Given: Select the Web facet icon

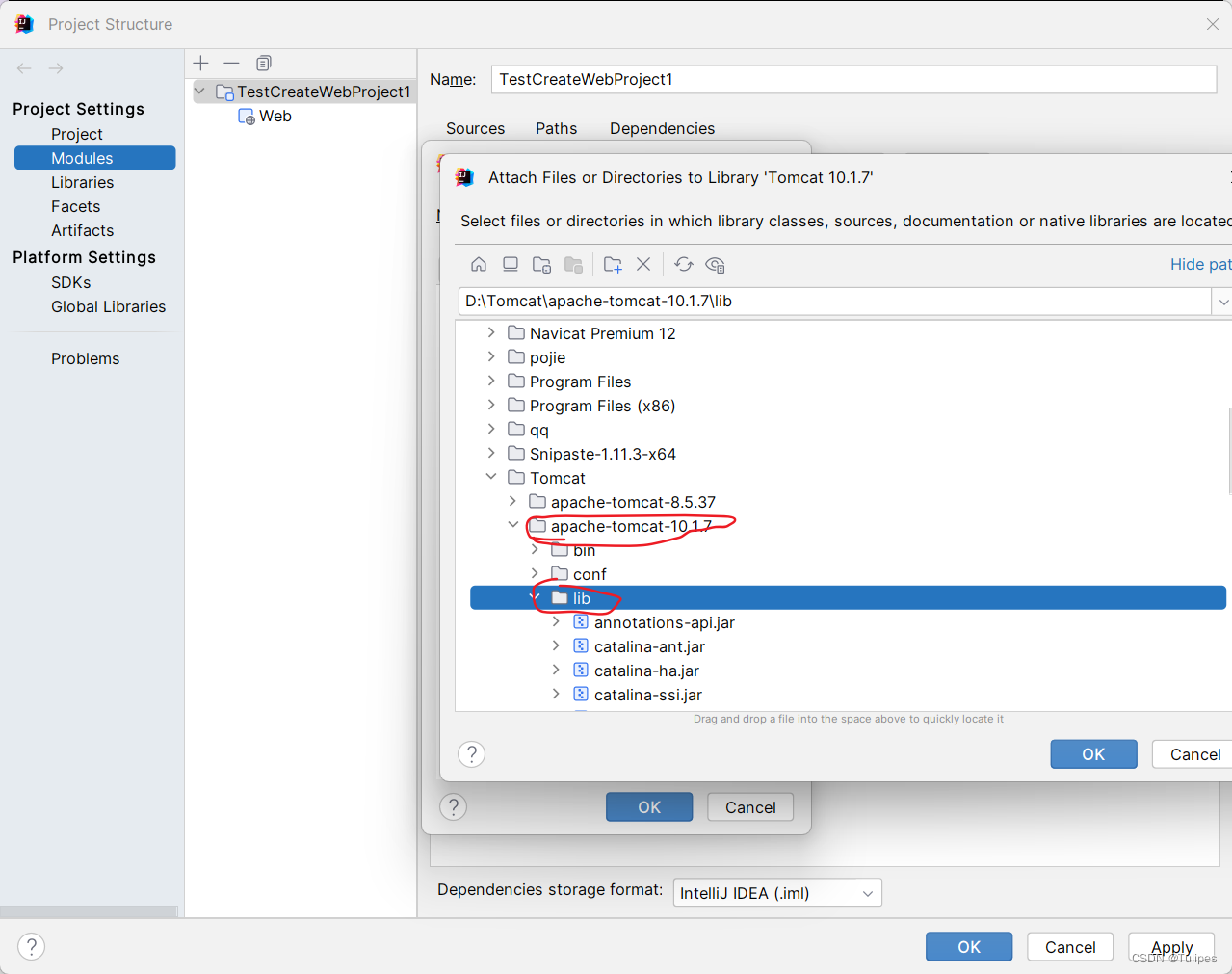Looking at the screenshot, I should 247,117.
